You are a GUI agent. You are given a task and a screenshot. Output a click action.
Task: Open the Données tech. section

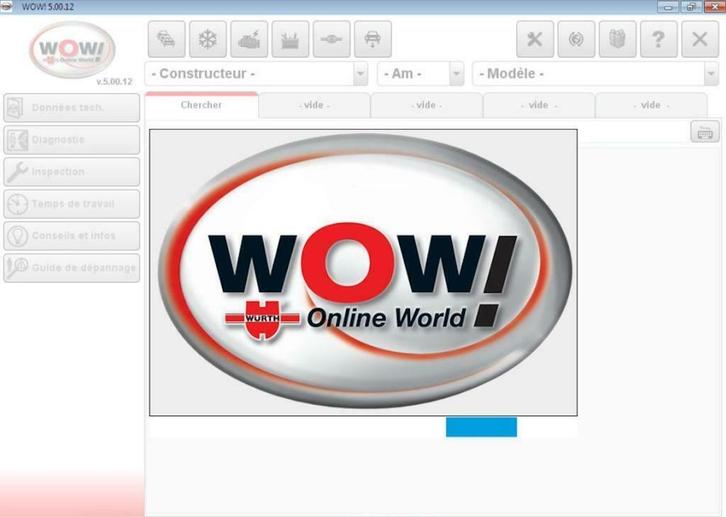click(x=72, y=108)
